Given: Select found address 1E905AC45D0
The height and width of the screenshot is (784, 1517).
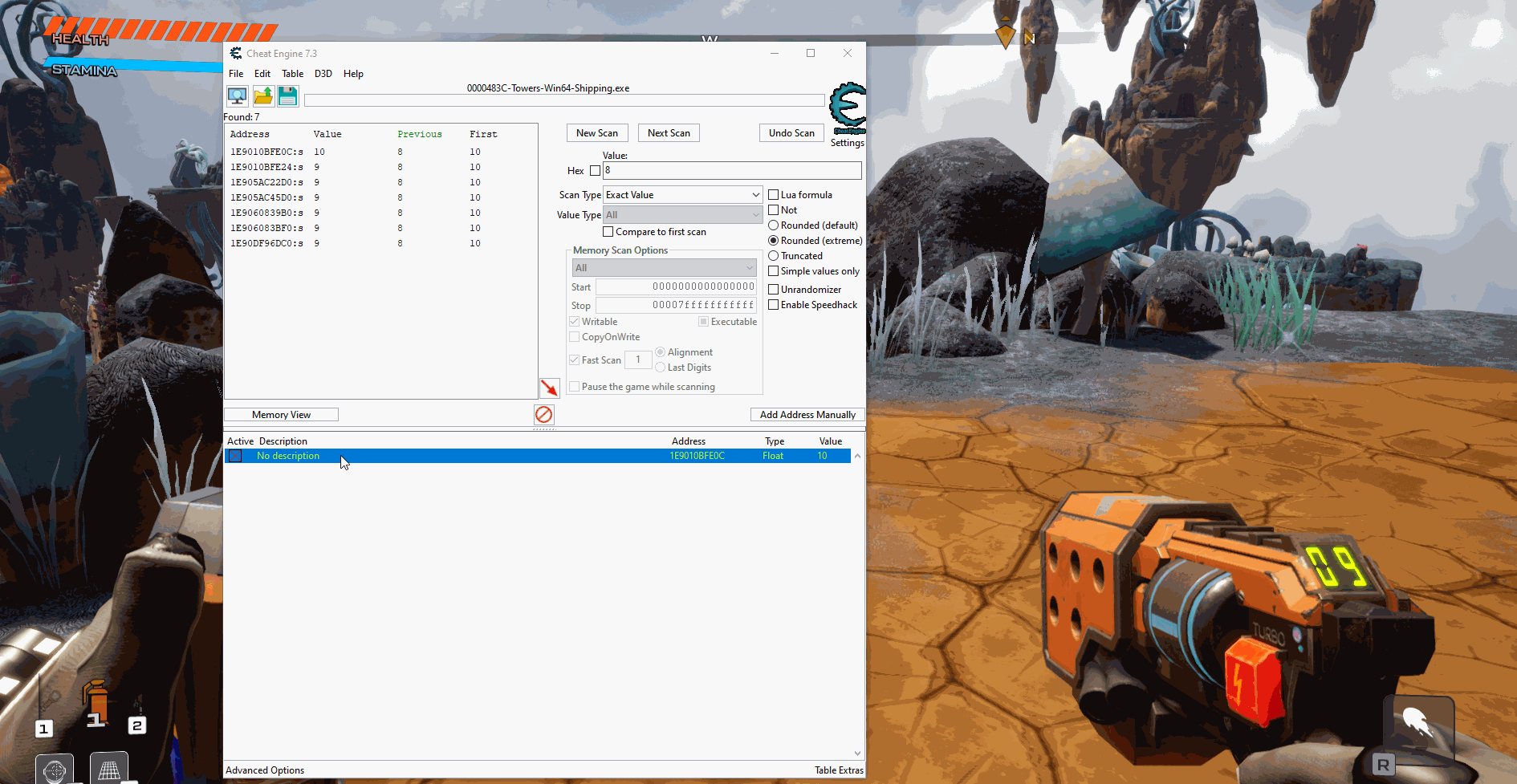Looking at the screenshot, I should [x=267, y=197].
